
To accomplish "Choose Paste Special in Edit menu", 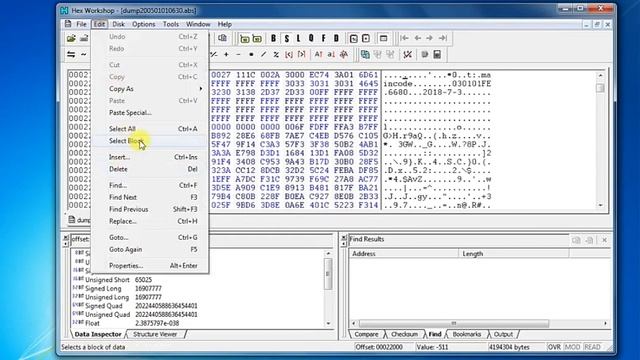I will pos(149,113).
